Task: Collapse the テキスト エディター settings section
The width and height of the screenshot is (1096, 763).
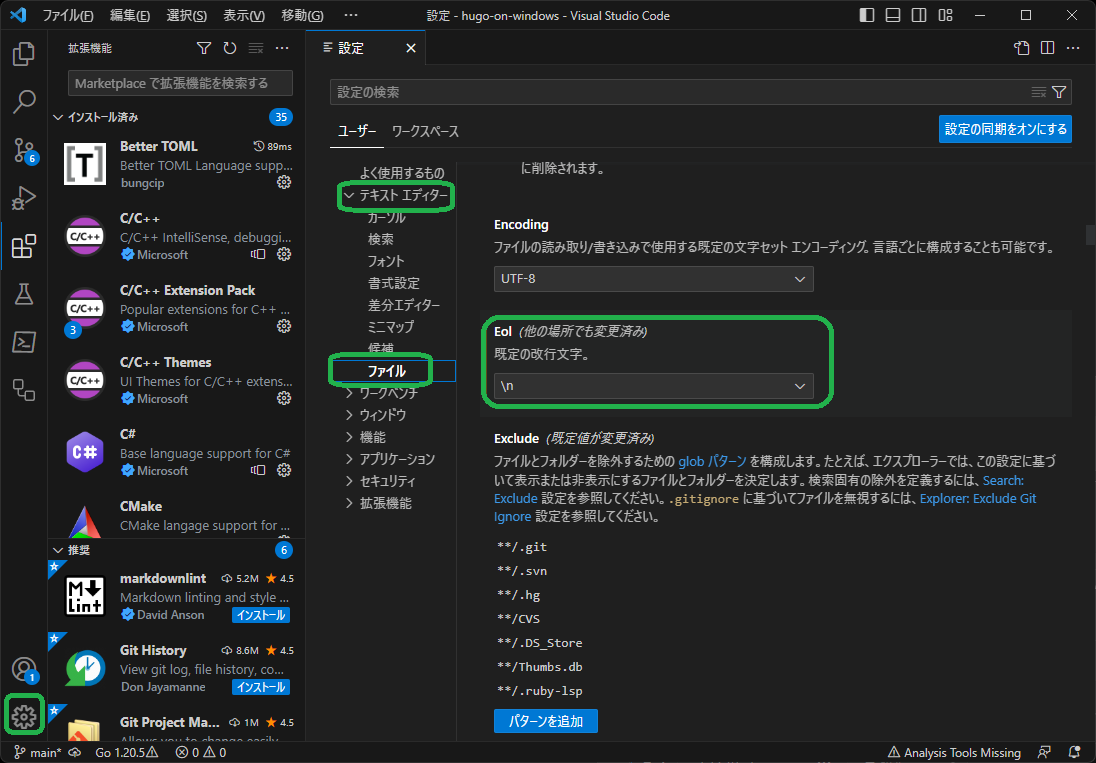Action: coord(349,196)
